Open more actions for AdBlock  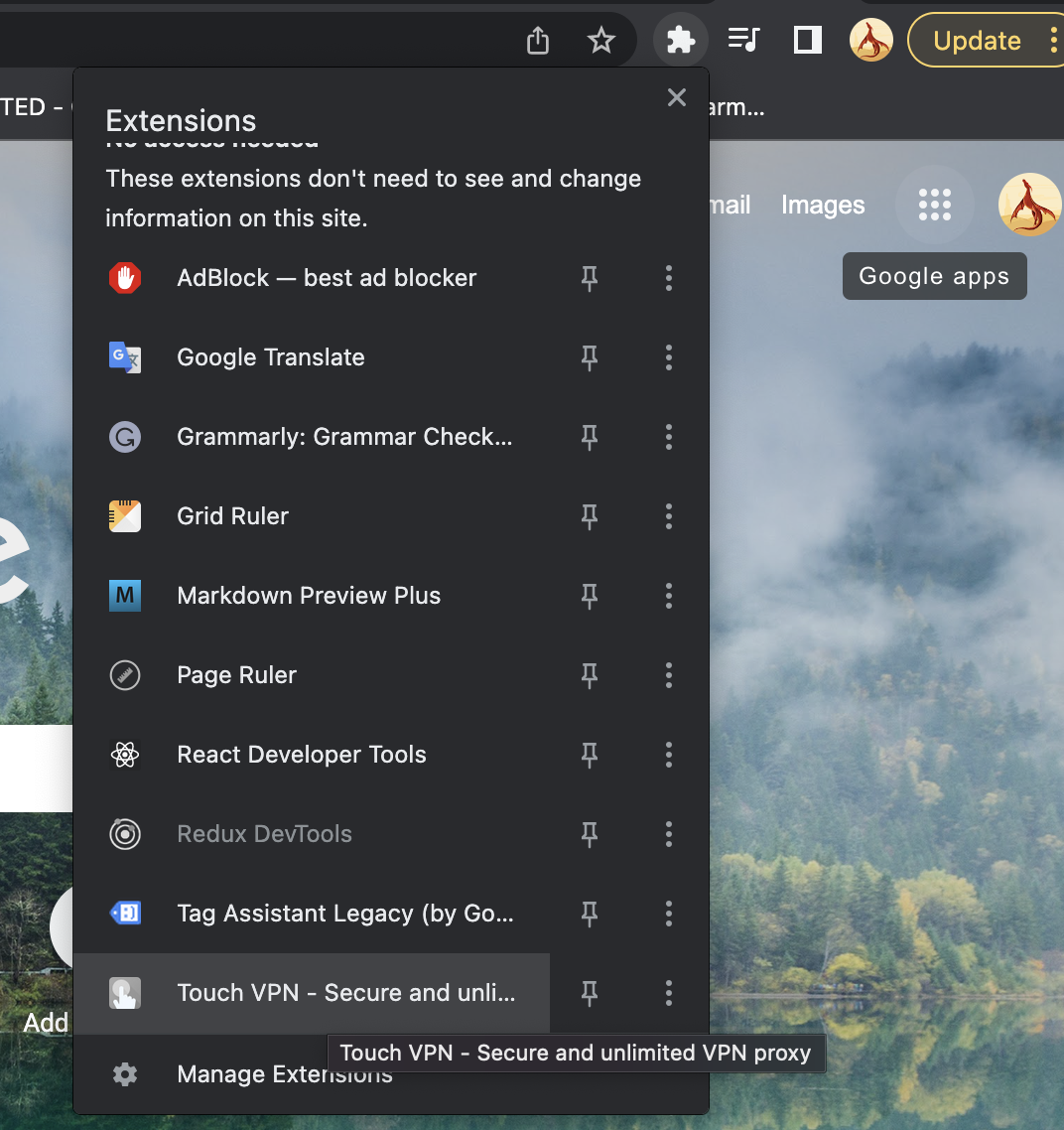(669, 278)
